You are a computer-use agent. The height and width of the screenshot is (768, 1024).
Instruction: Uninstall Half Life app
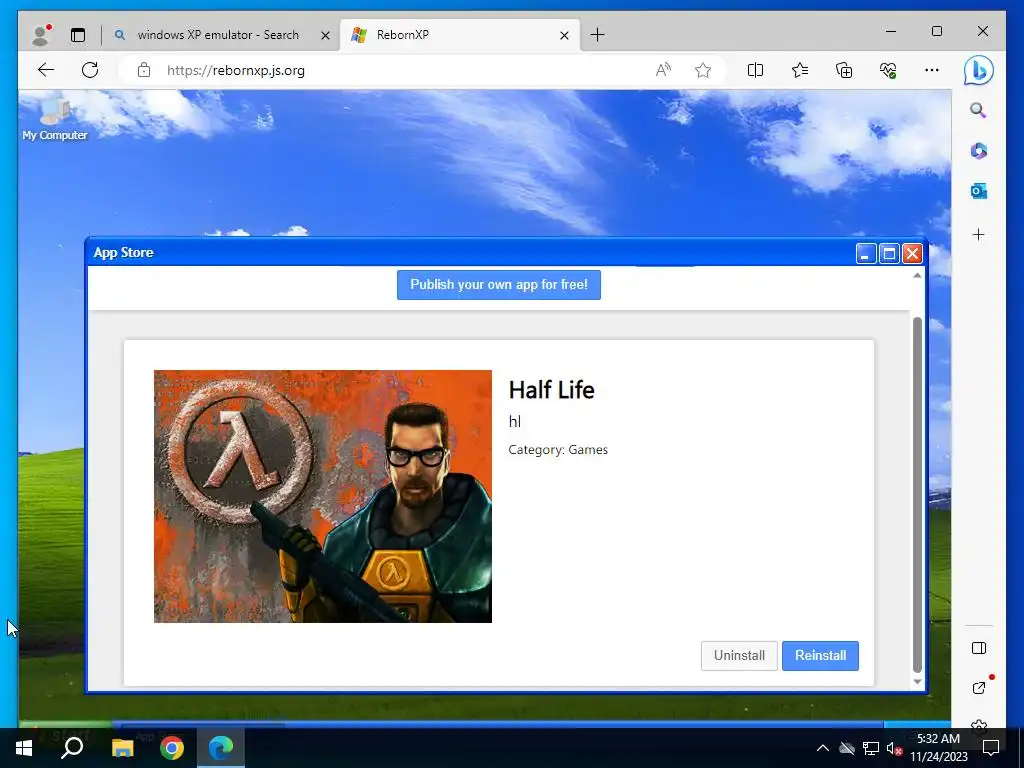click(739, 656)
